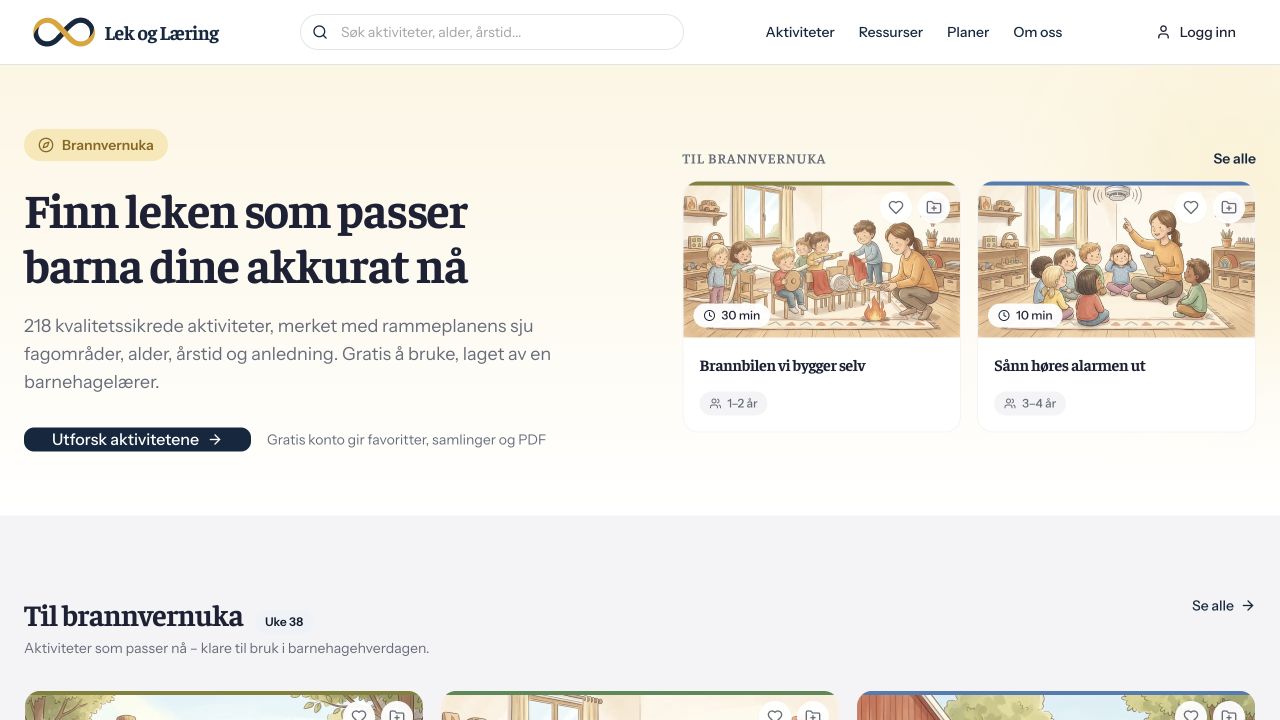Click the "Aktiviteter som passer nå" subtitle
Viewport: 1280px width, 720px height.
226,648
